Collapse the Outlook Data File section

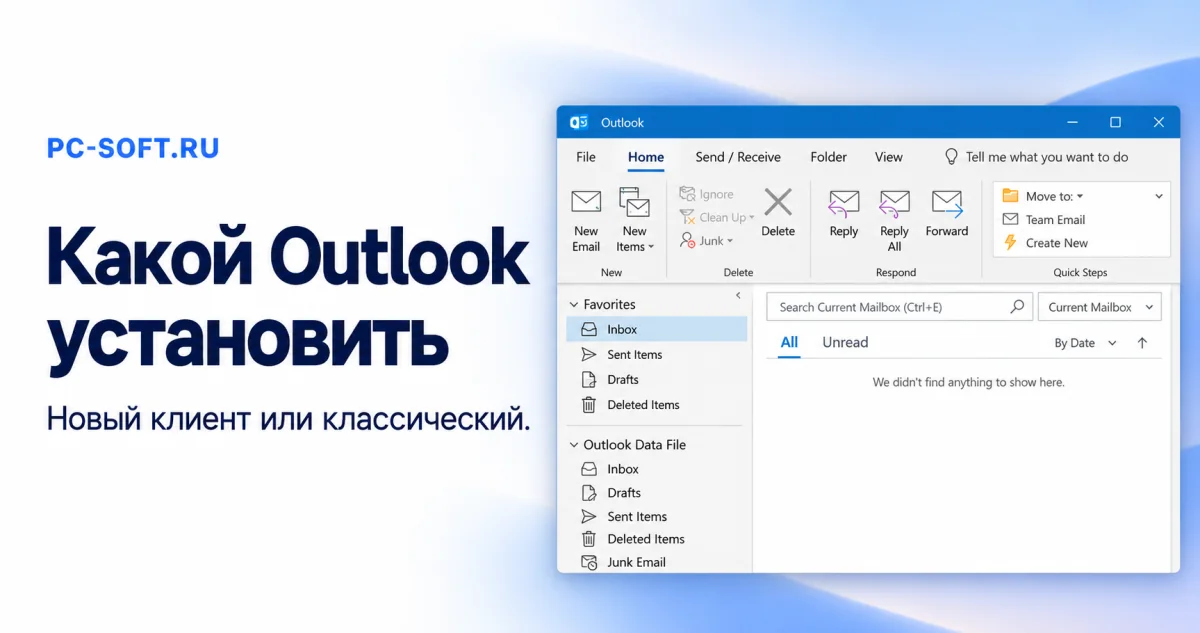(x=574, y=445)
